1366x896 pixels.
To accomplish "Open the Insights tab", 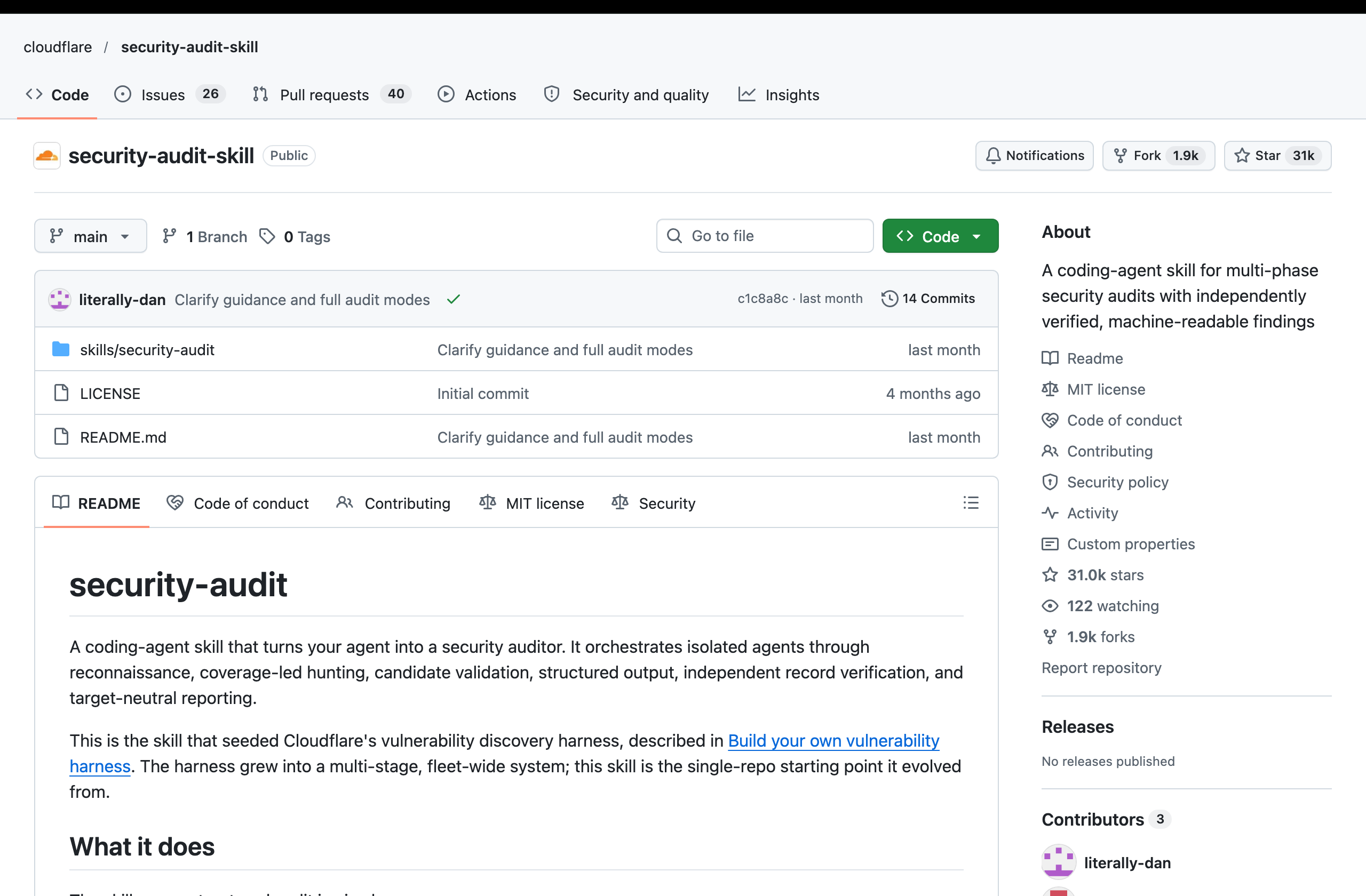I will tap(779, 94).
